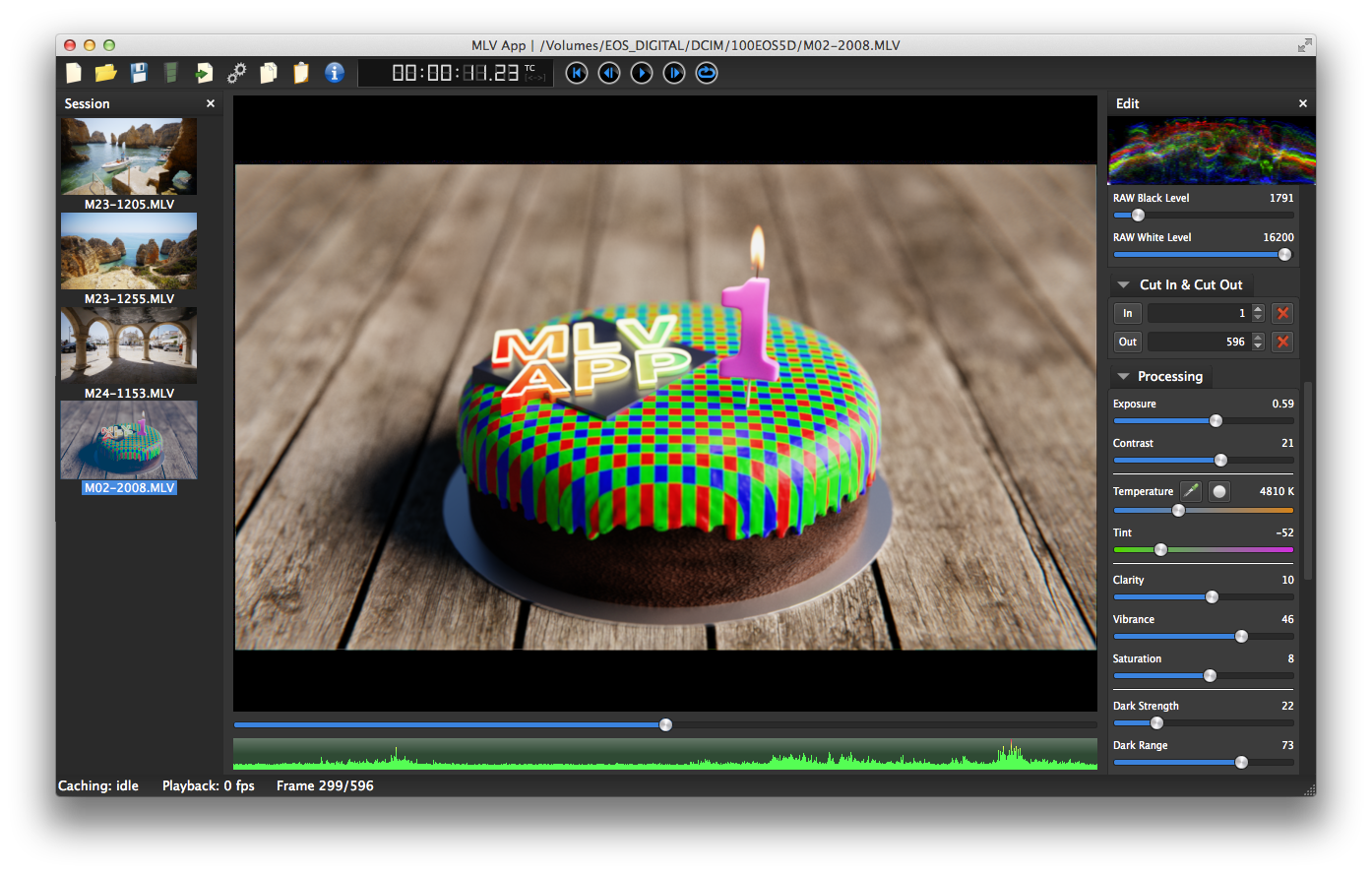This screenshot has width=1372, height=874.
Task: Adjust the Contrast slider
Action: click(x=1204, y=461)
